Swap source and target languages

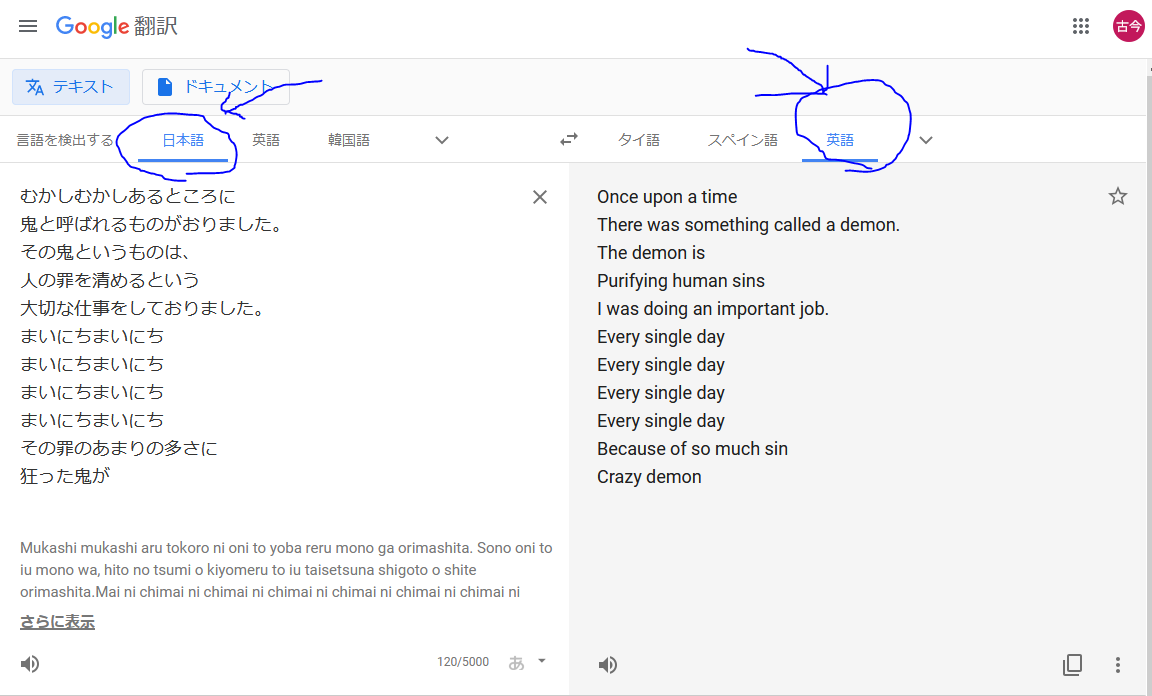click(x=569, y=139)
